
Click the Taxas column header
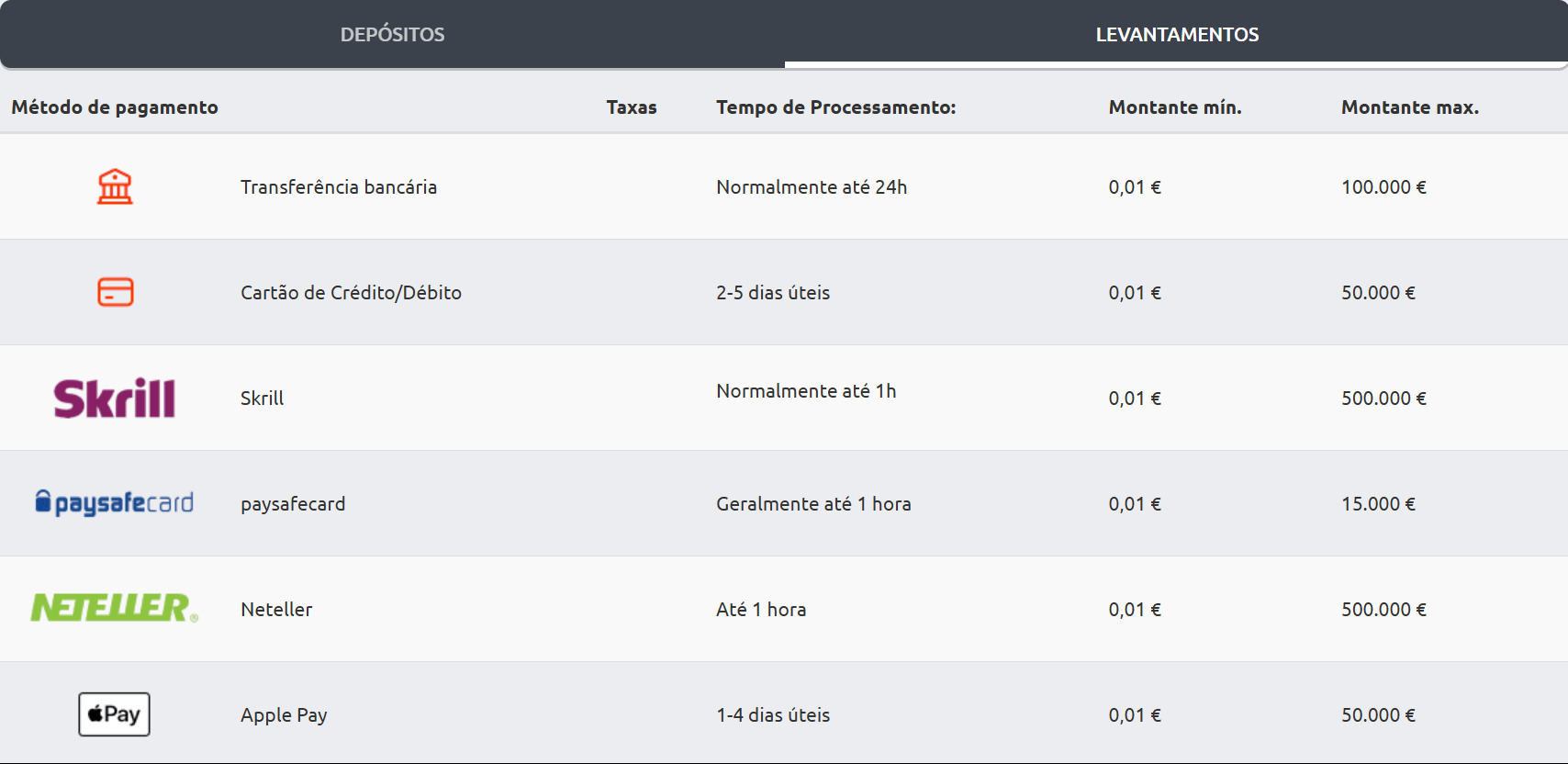(632, 107)
